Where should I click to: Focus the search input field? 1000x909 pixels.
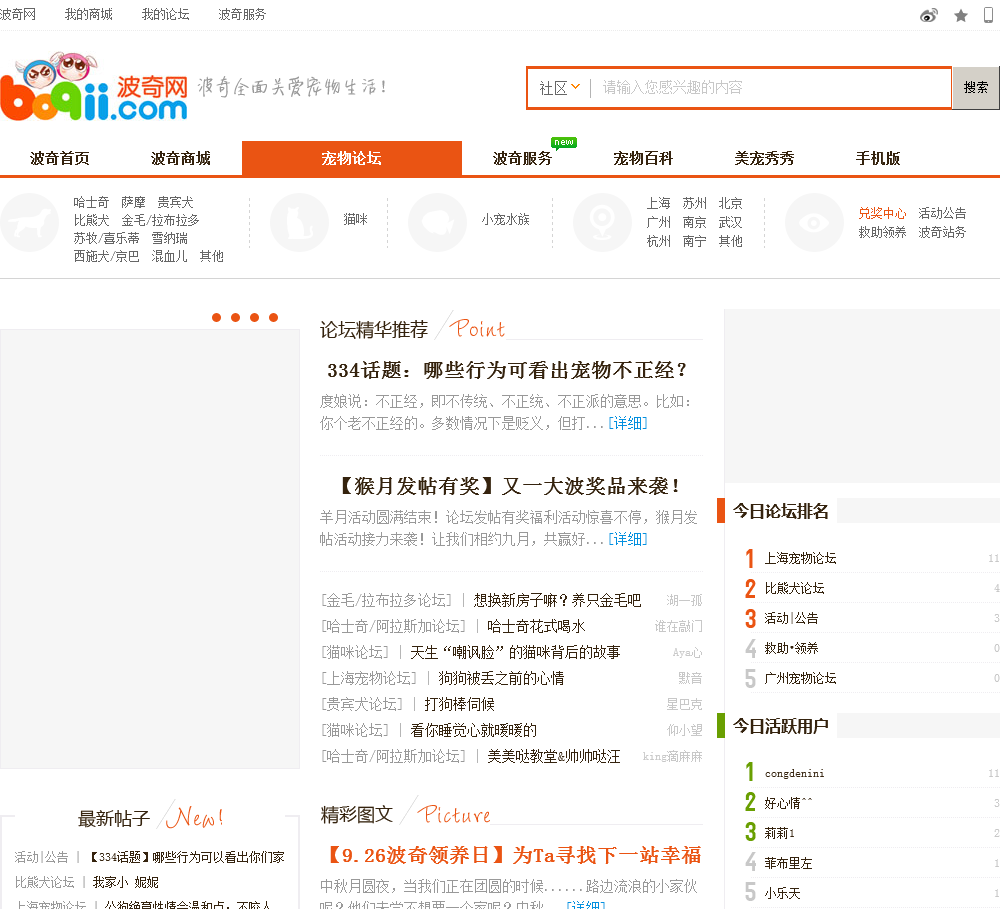point(772,87)
